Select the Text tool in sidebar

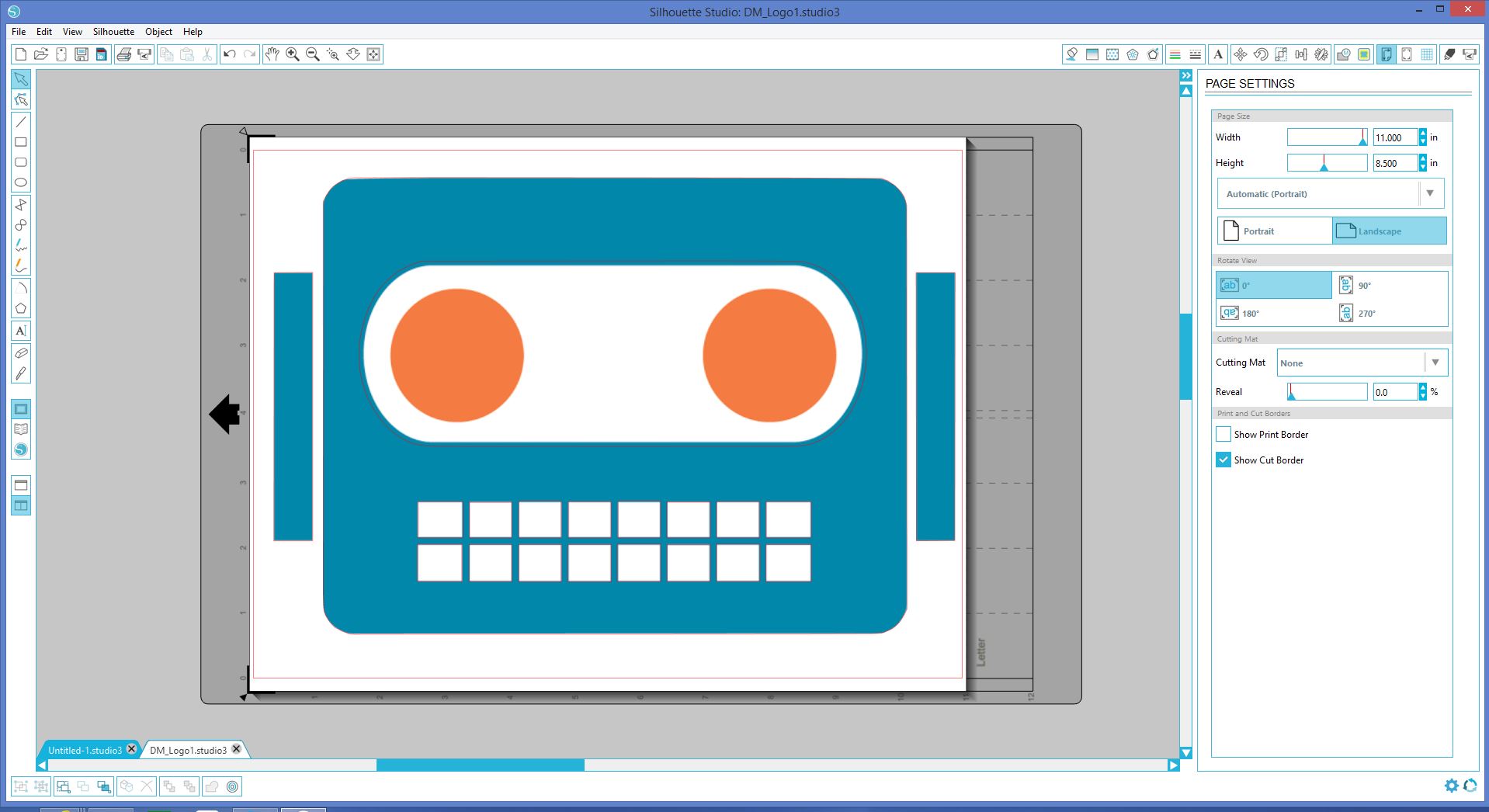(21, 331)
